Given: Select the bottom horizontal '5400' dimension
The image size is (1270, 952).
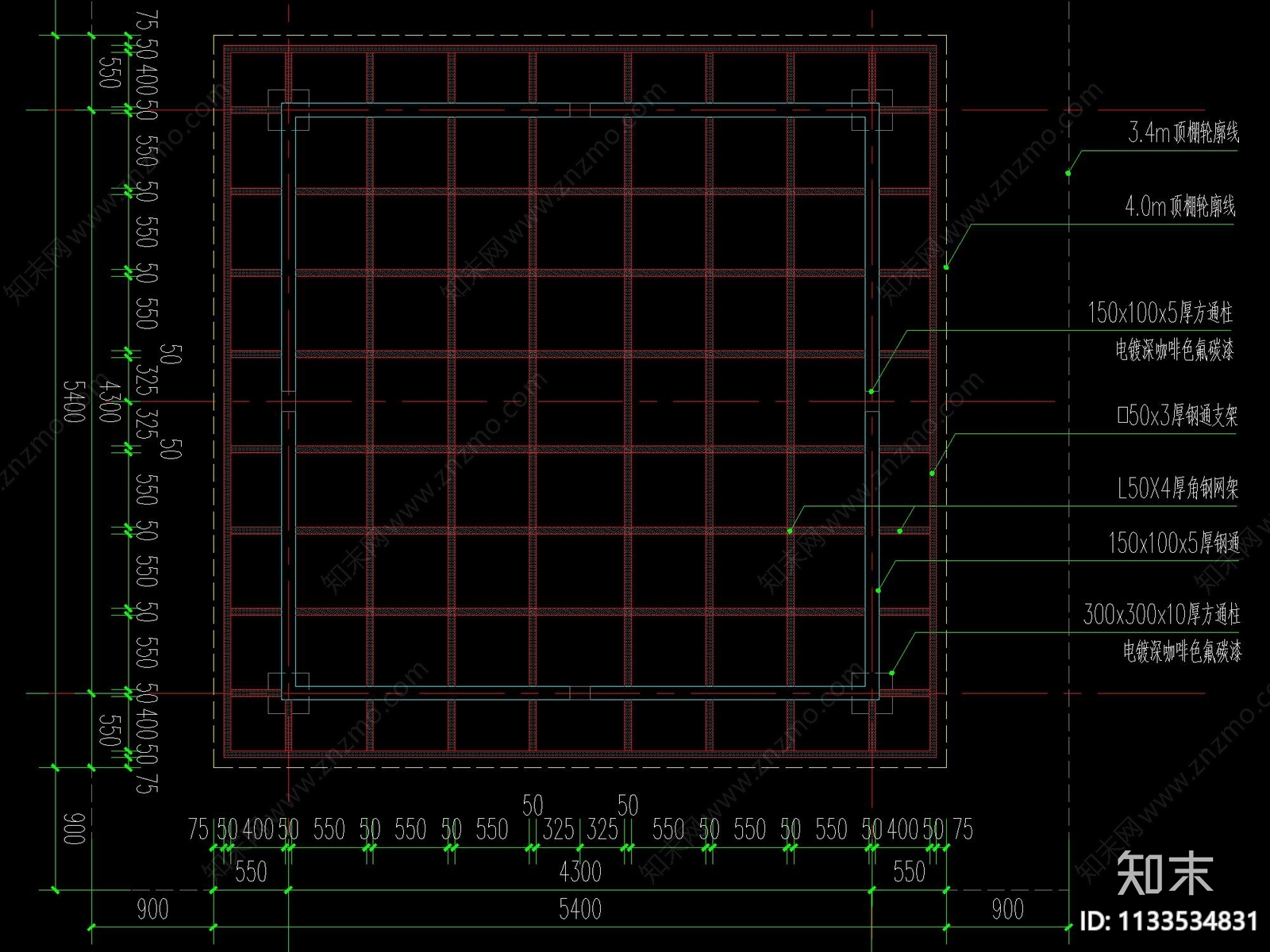Looking at the screenshot, I should tap(580, 909).
